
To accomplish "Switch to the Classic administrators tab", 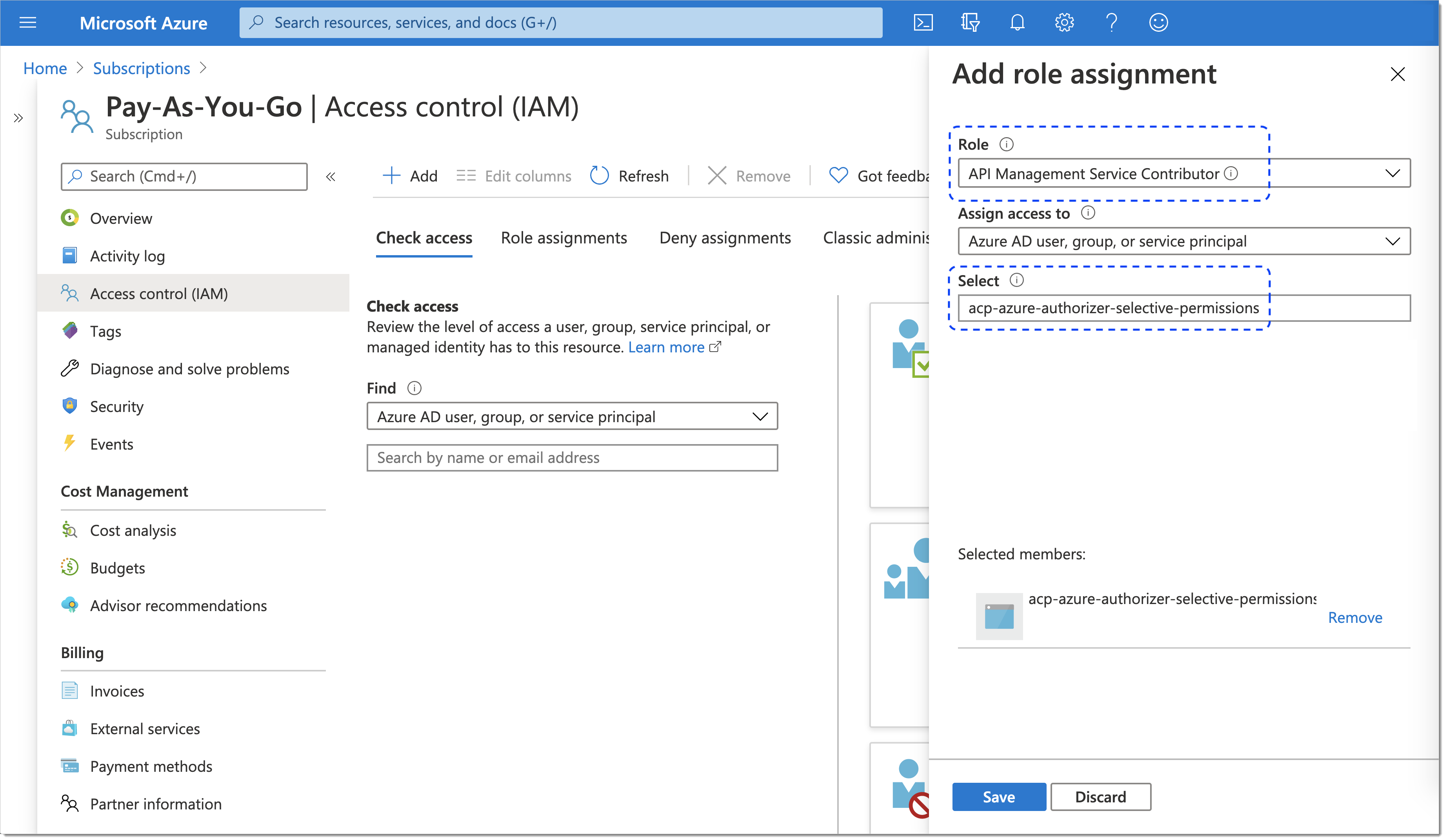I will pos(876,238).
